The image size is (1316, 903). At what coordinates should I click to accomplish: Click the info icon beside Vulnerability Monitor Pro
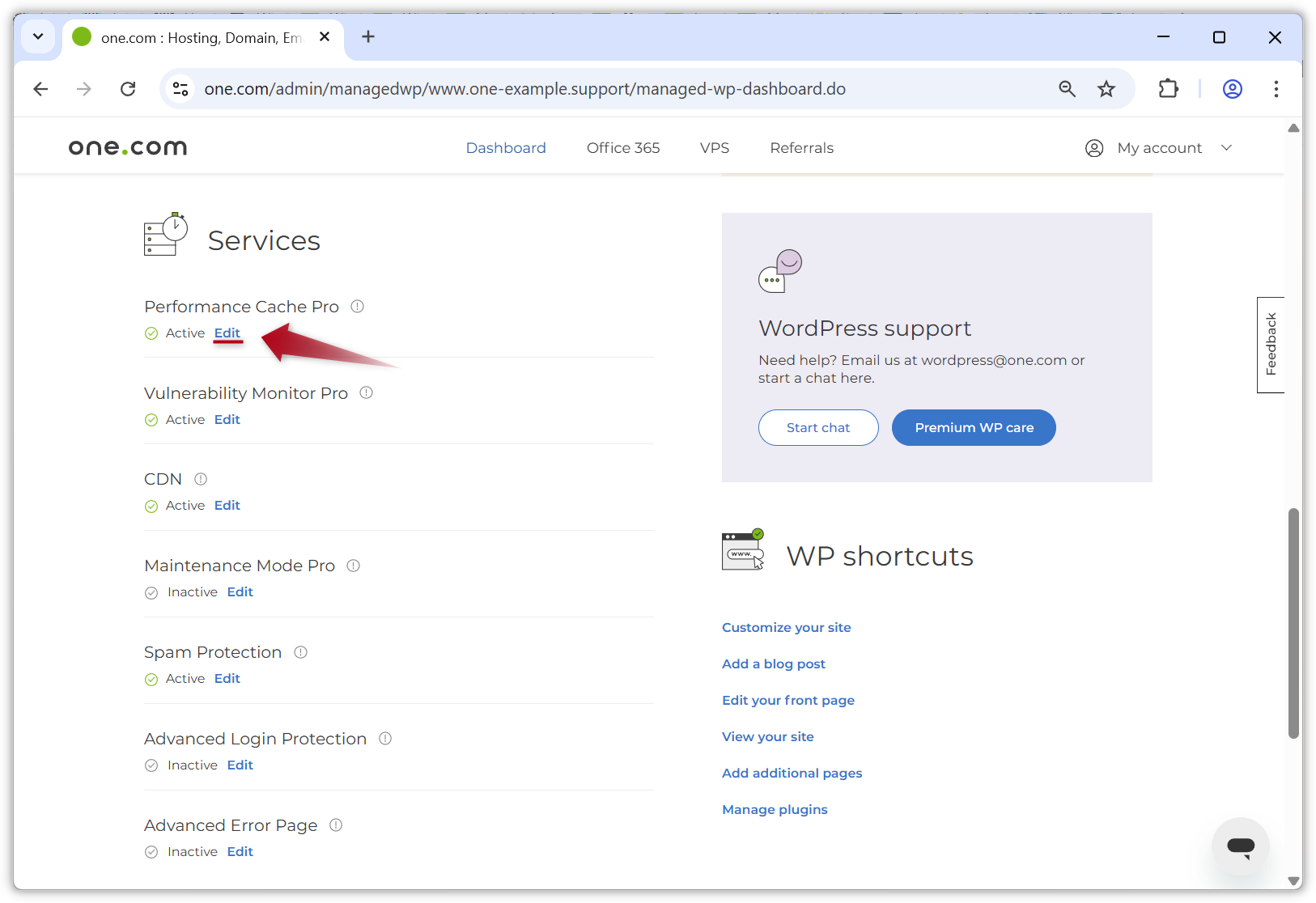366,392
